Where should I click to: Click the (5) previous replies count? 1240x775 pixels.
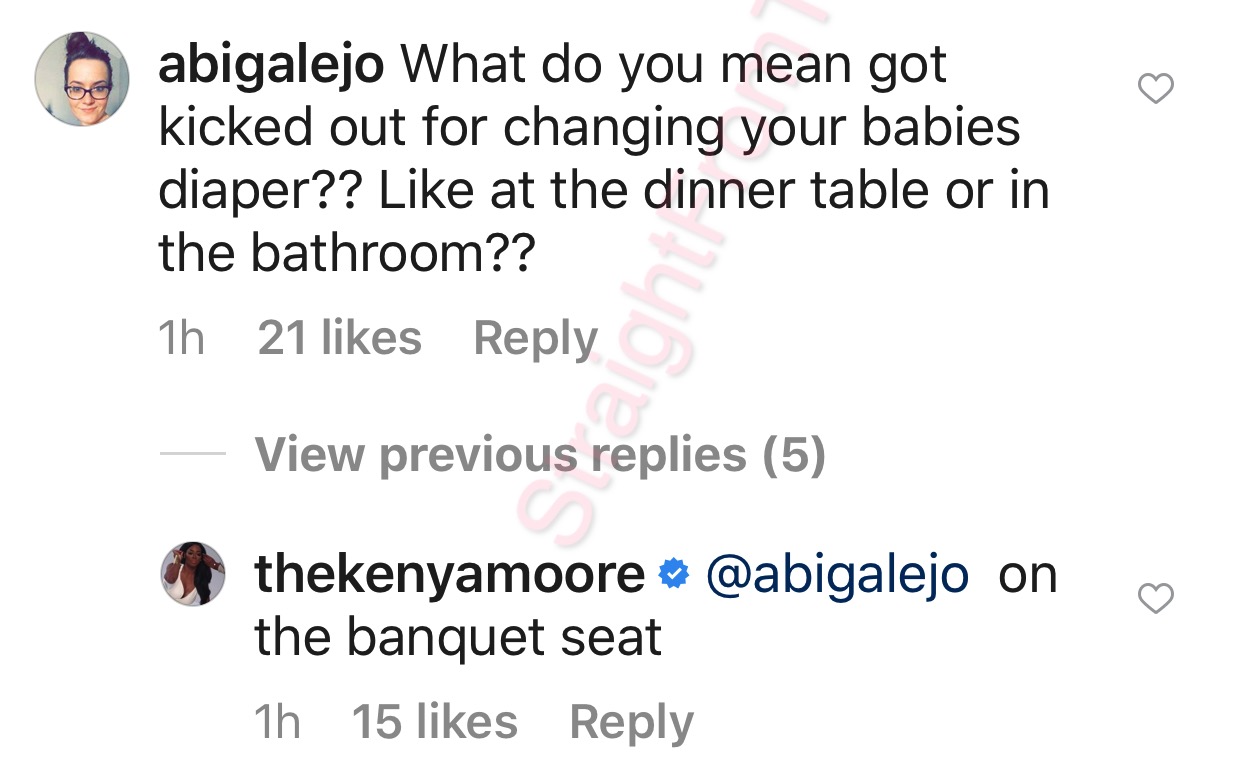point(793,455)
